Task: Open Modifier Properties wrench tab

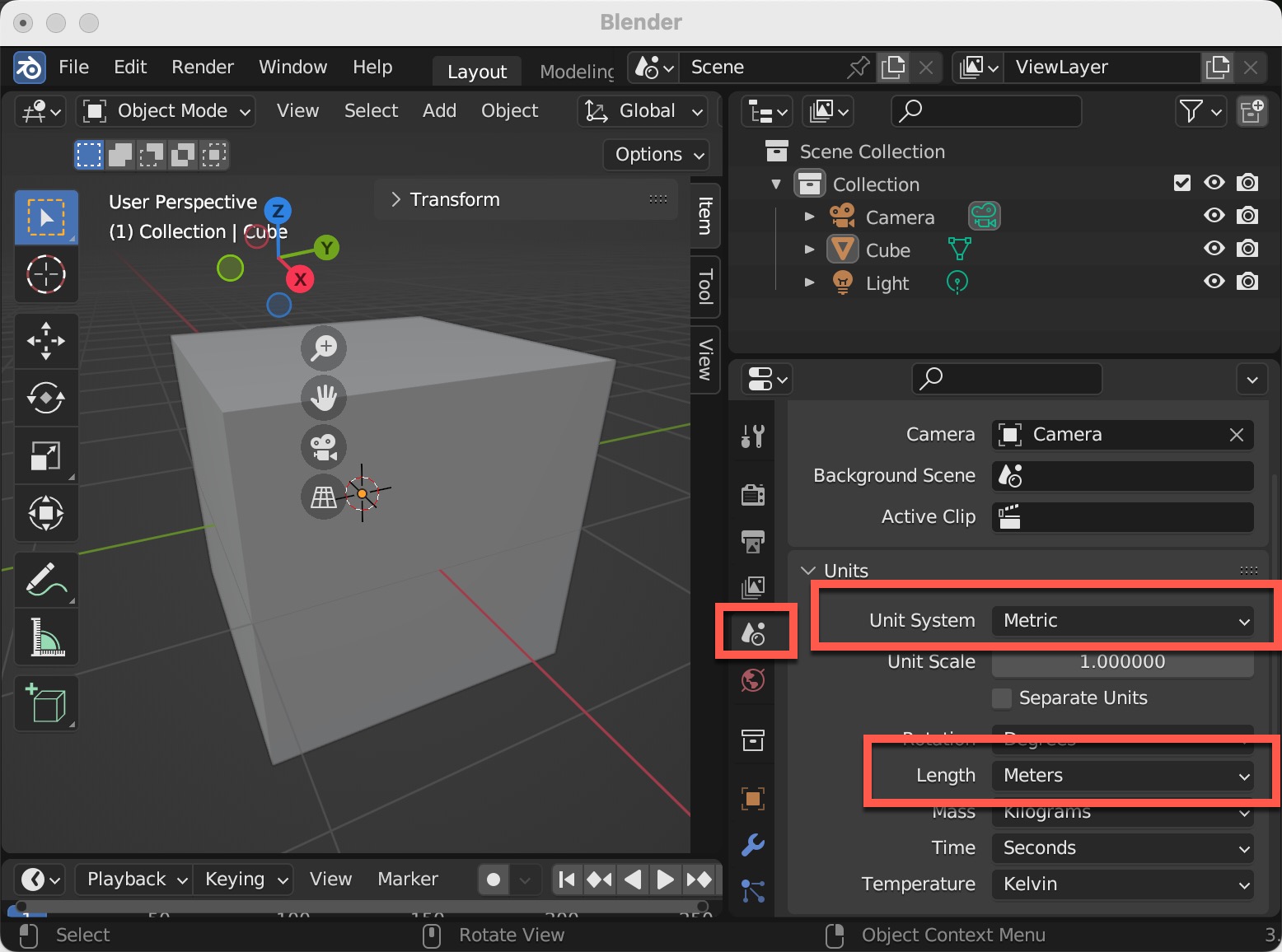Action: coord(751,845)
